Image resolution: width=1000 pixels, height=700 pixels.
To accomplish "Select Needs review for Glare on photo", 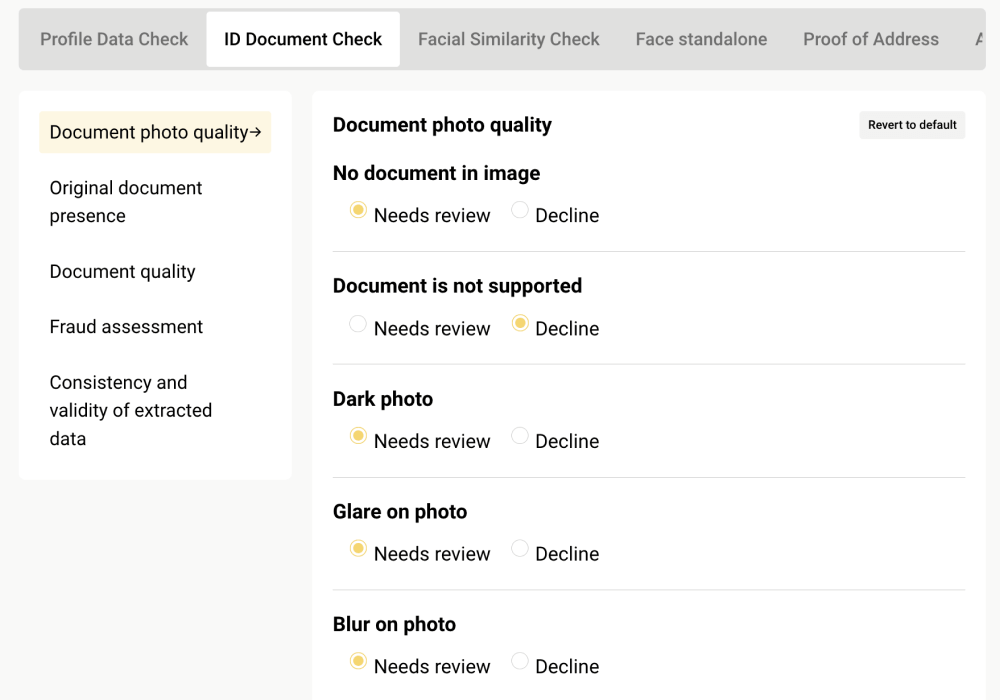I will [358, 549].
